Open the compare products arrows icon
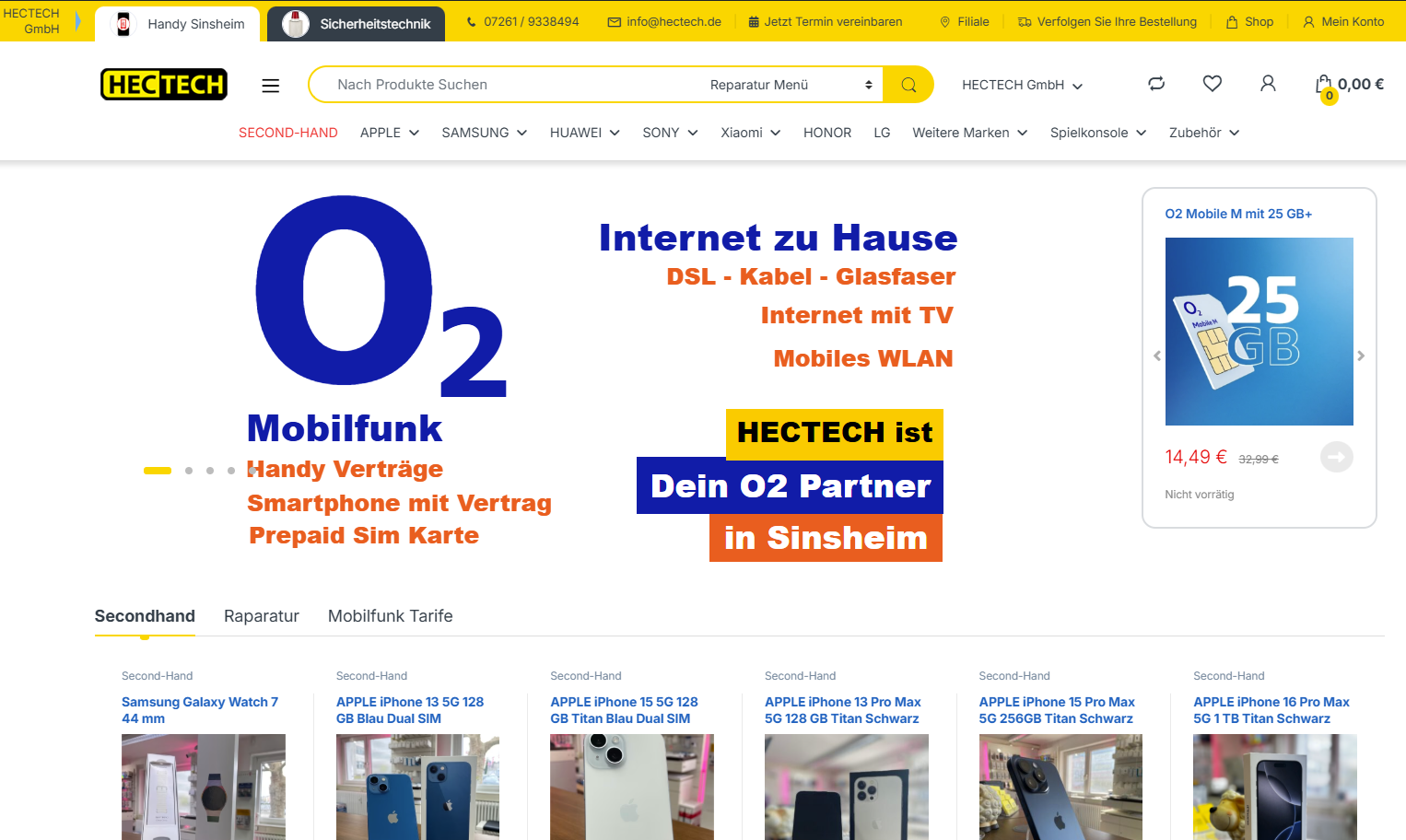1406x840 pixels. pyautogui.click(x=1156, y=84)
